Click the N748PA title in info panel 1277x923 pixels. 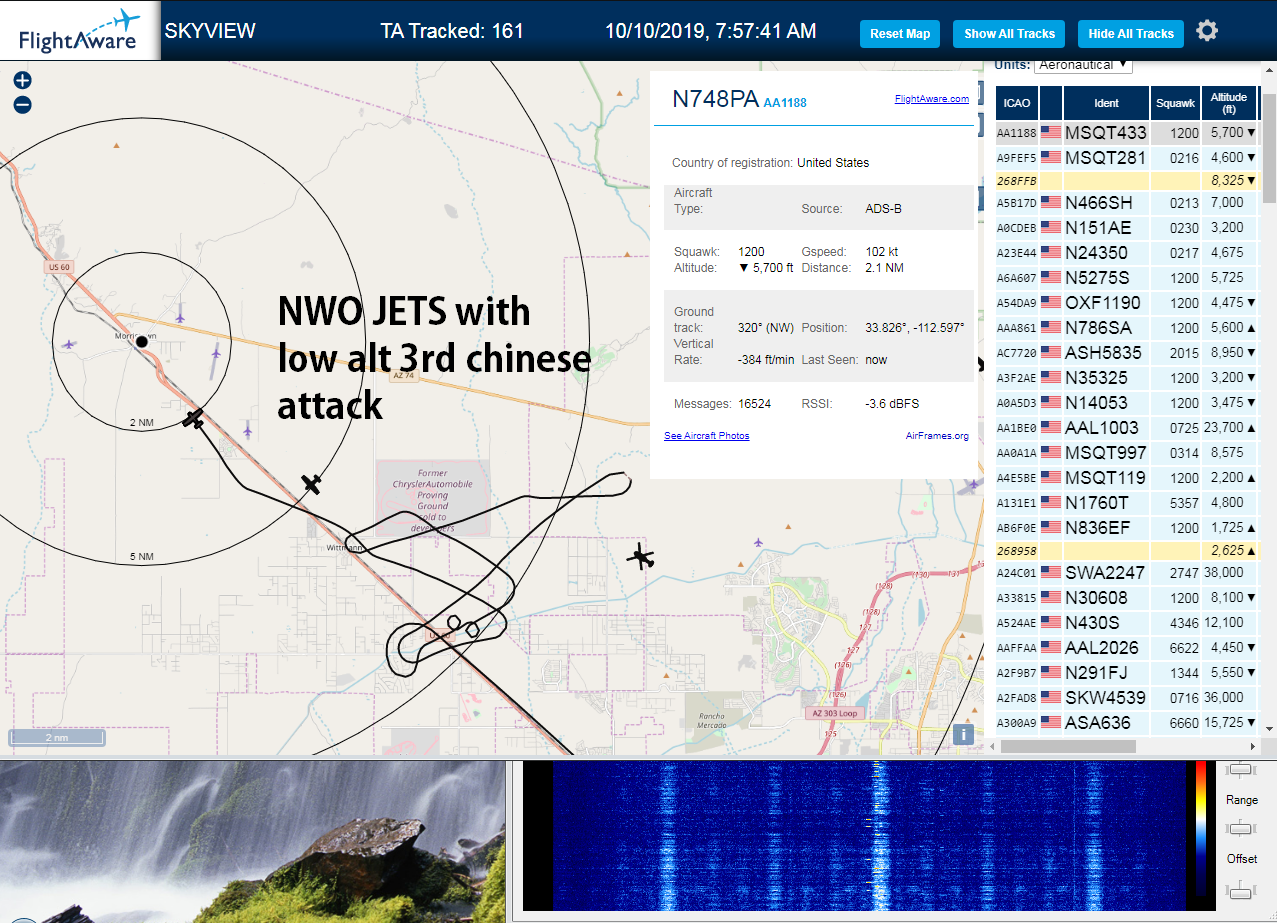tap(715, 99)
